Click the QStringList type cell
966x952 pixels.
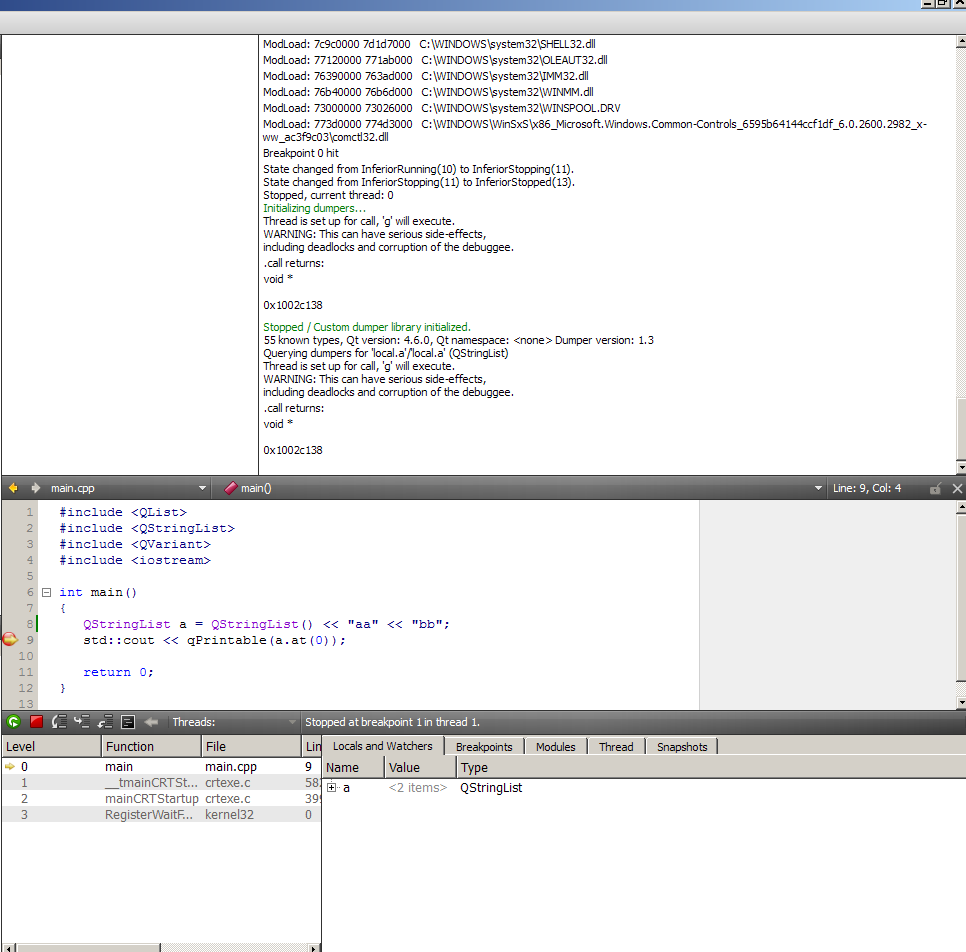click(491, 787)
